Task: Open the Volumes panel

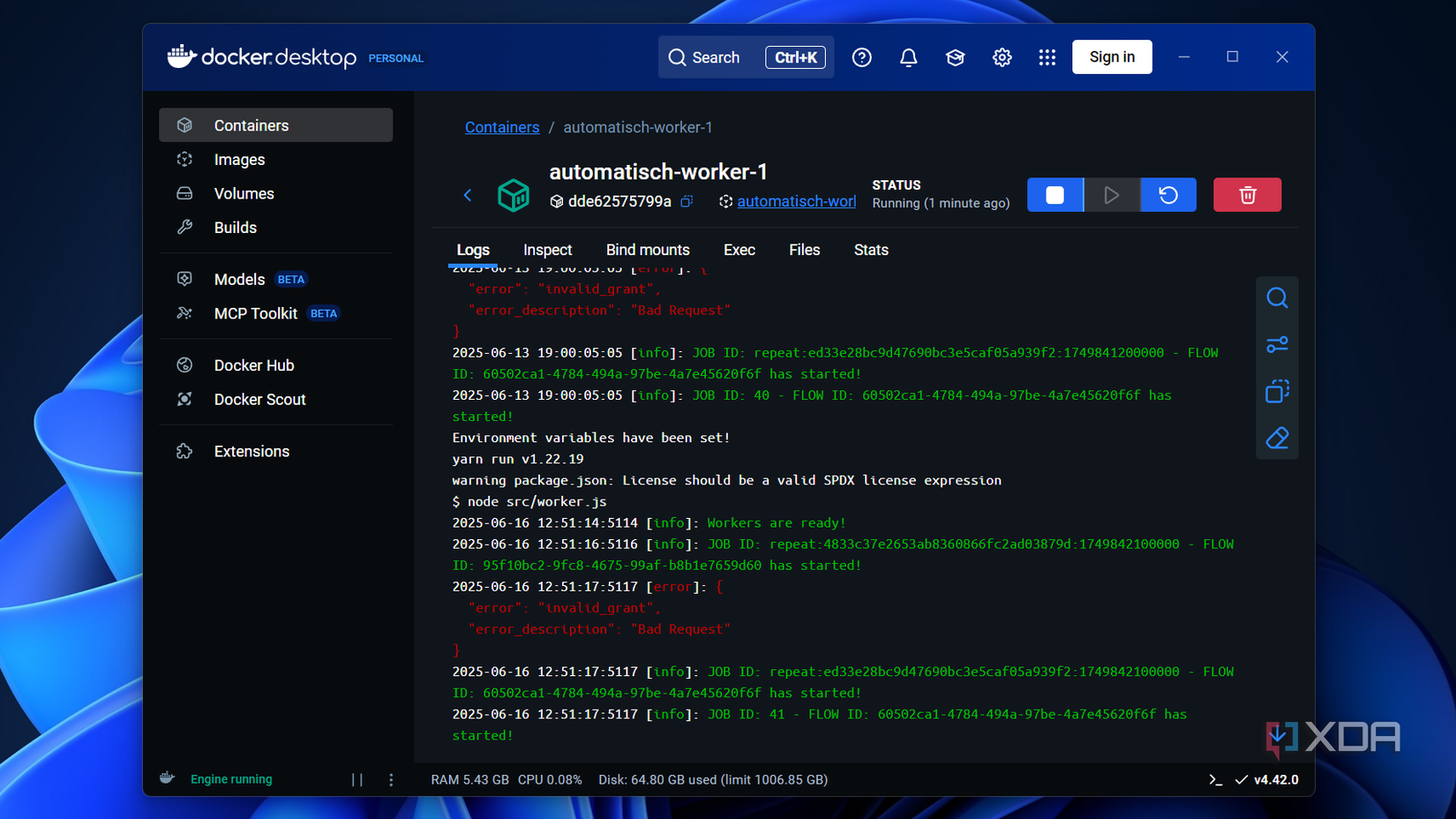Action: (x=244, y=193)
